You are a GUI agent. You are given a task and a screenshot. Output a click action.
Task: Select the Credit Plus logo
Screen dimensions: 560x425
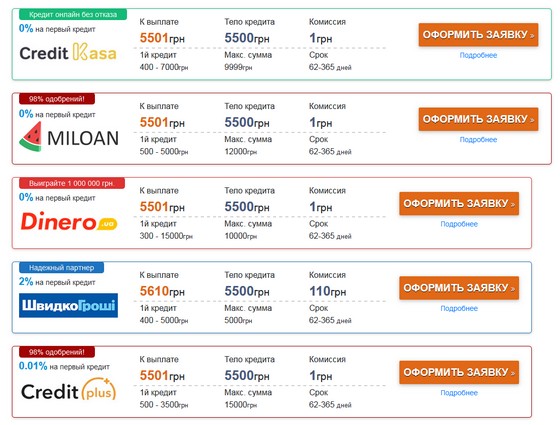point(69,390)
